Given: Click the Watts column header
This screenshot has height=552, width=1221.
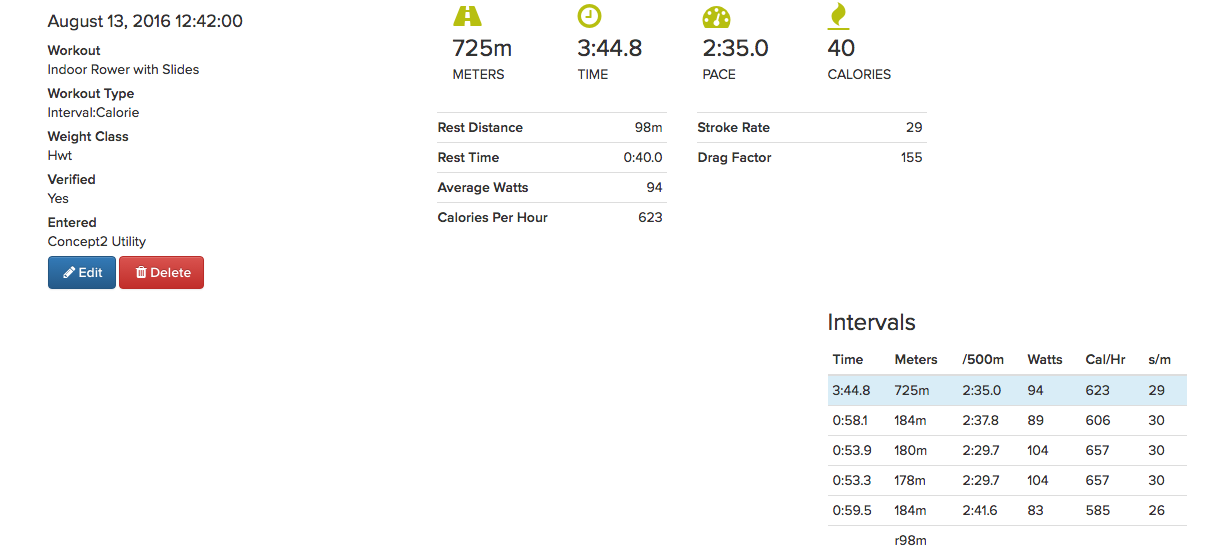Looking at the screenshot, I should (1044, 359).
